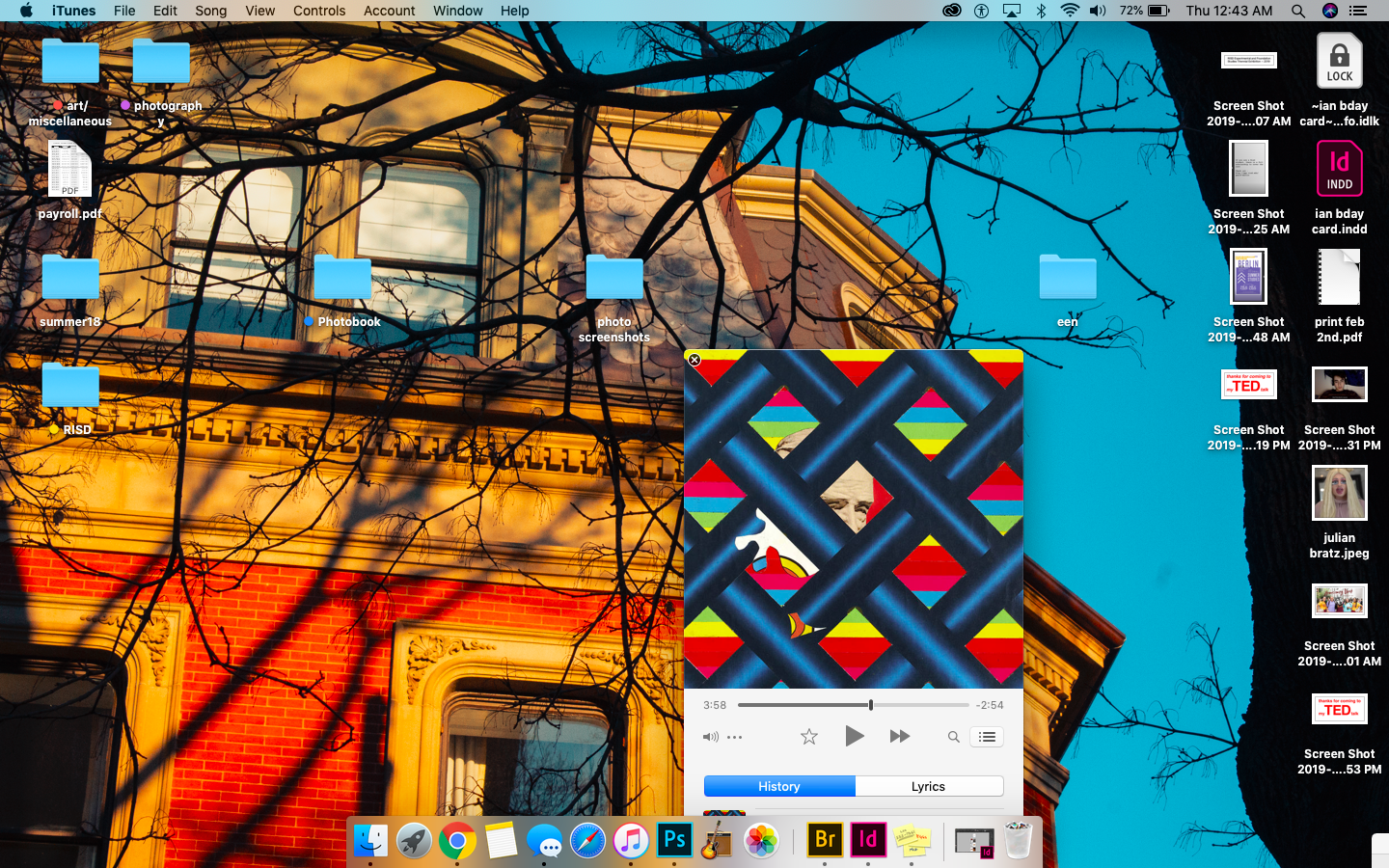
Task: Click the song progress slider
Action: point(854,705)
